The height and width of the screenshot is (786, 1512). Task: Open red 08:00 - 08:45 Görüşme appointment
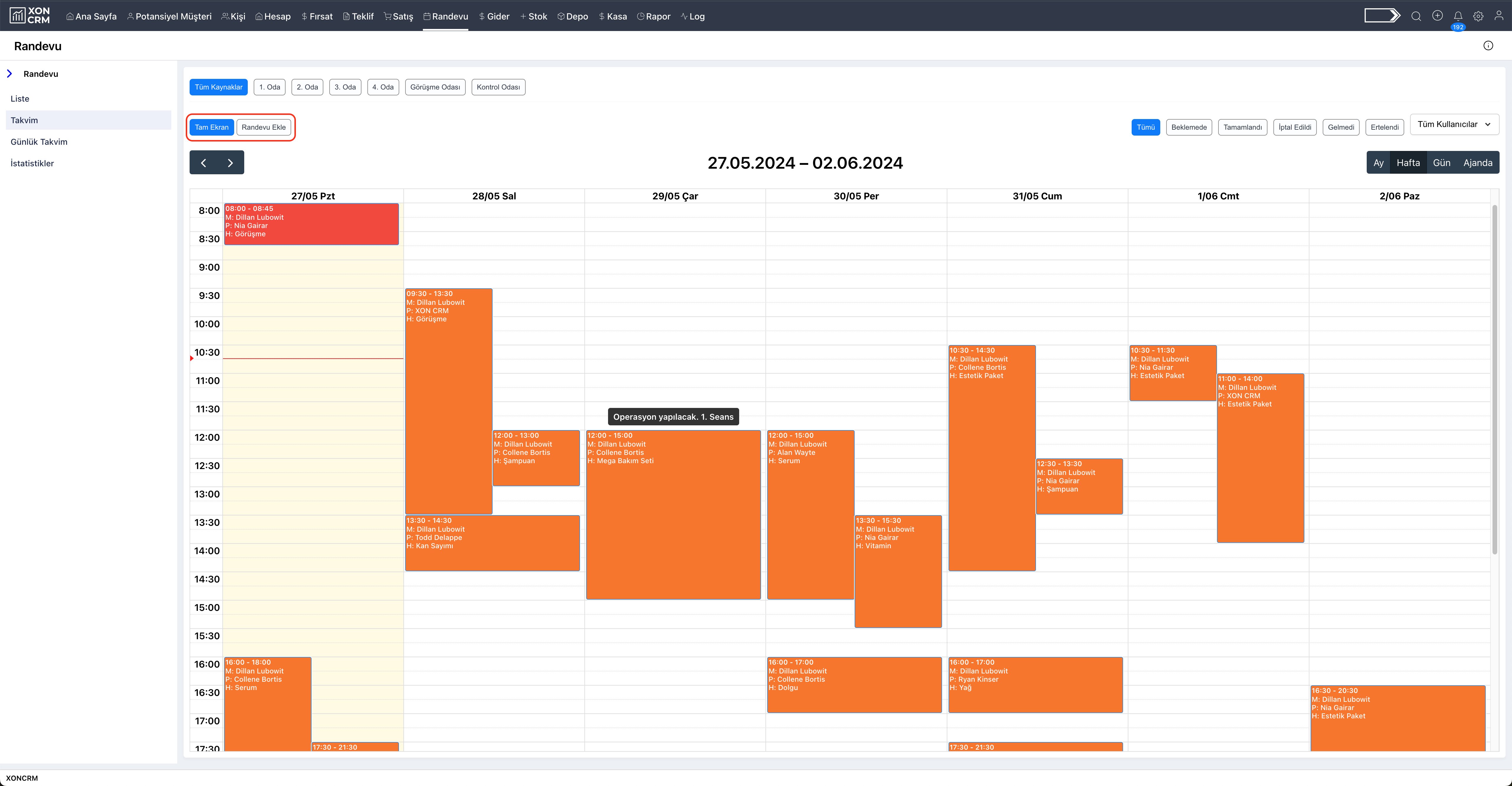tap(311, 224)
